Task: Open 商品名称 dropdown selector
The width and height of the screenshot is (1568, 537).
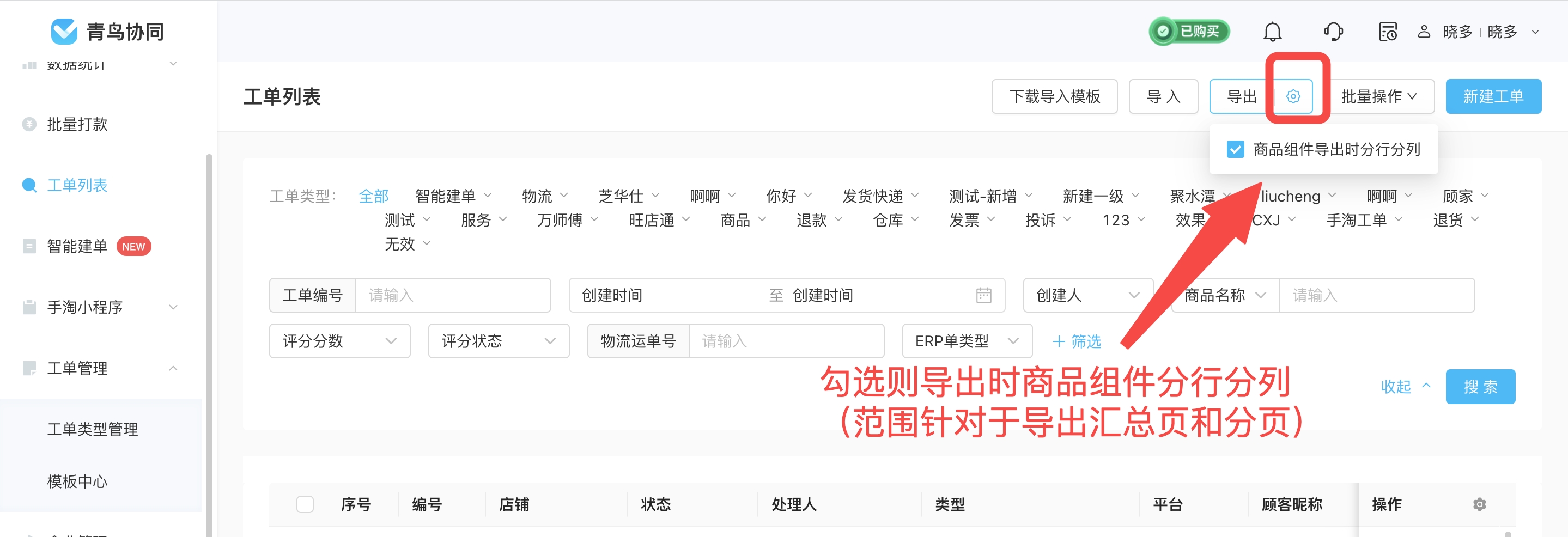Action: coord(1225,295)
